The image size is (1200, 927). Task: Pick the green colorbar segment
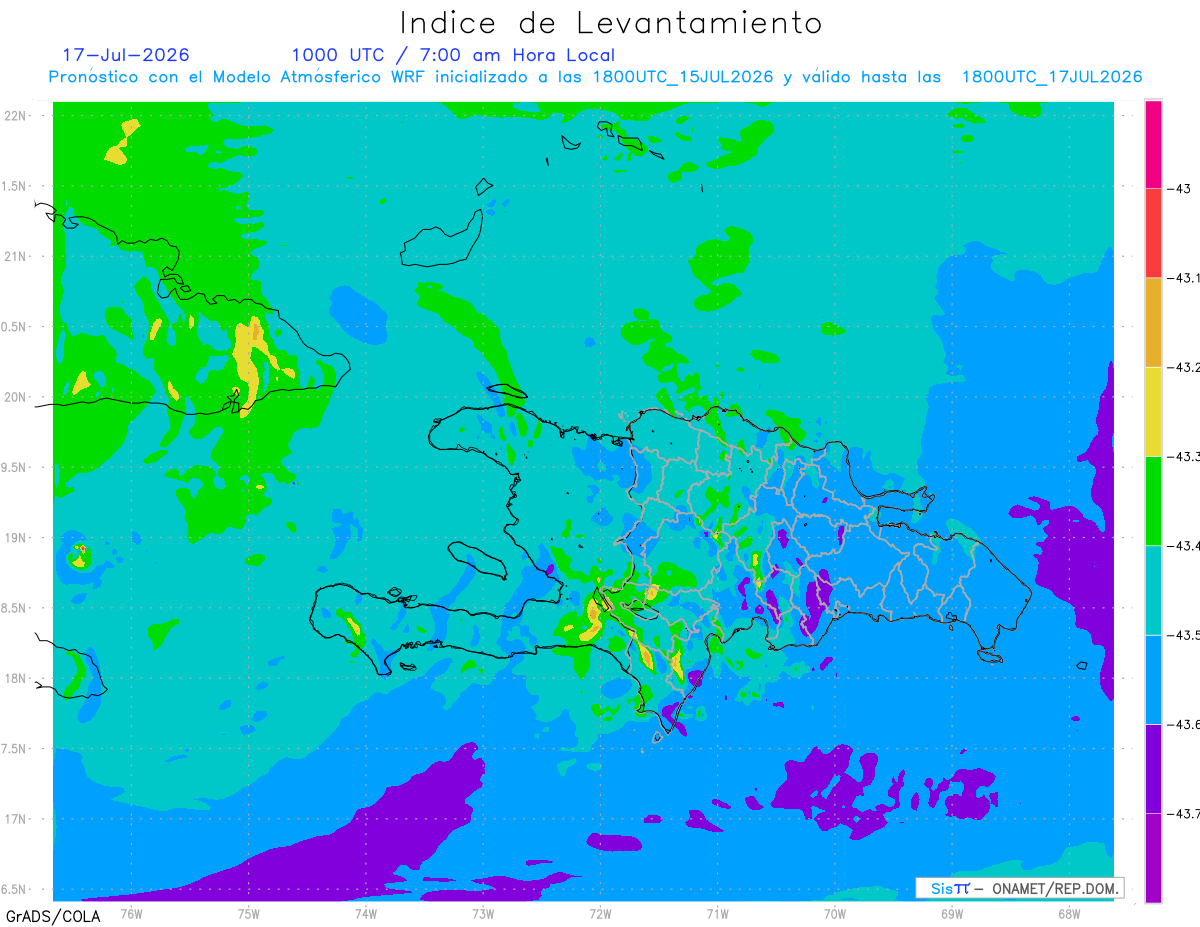pos(1153,501)
